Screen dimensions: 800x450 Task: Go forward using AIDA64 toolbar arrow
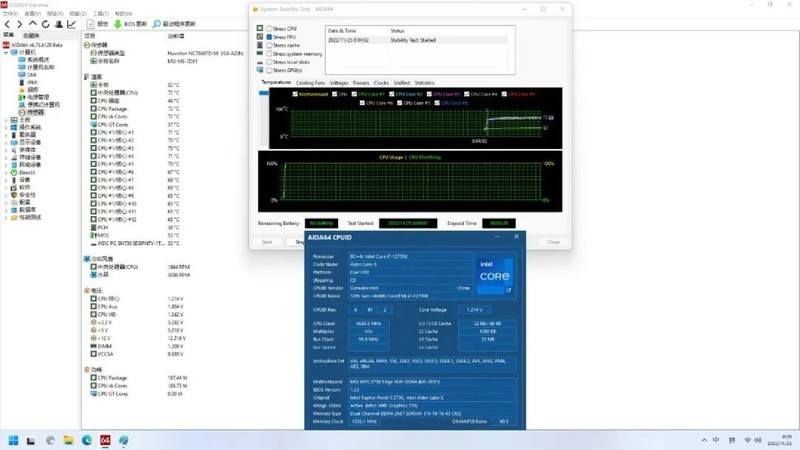(x=19, y=24)
